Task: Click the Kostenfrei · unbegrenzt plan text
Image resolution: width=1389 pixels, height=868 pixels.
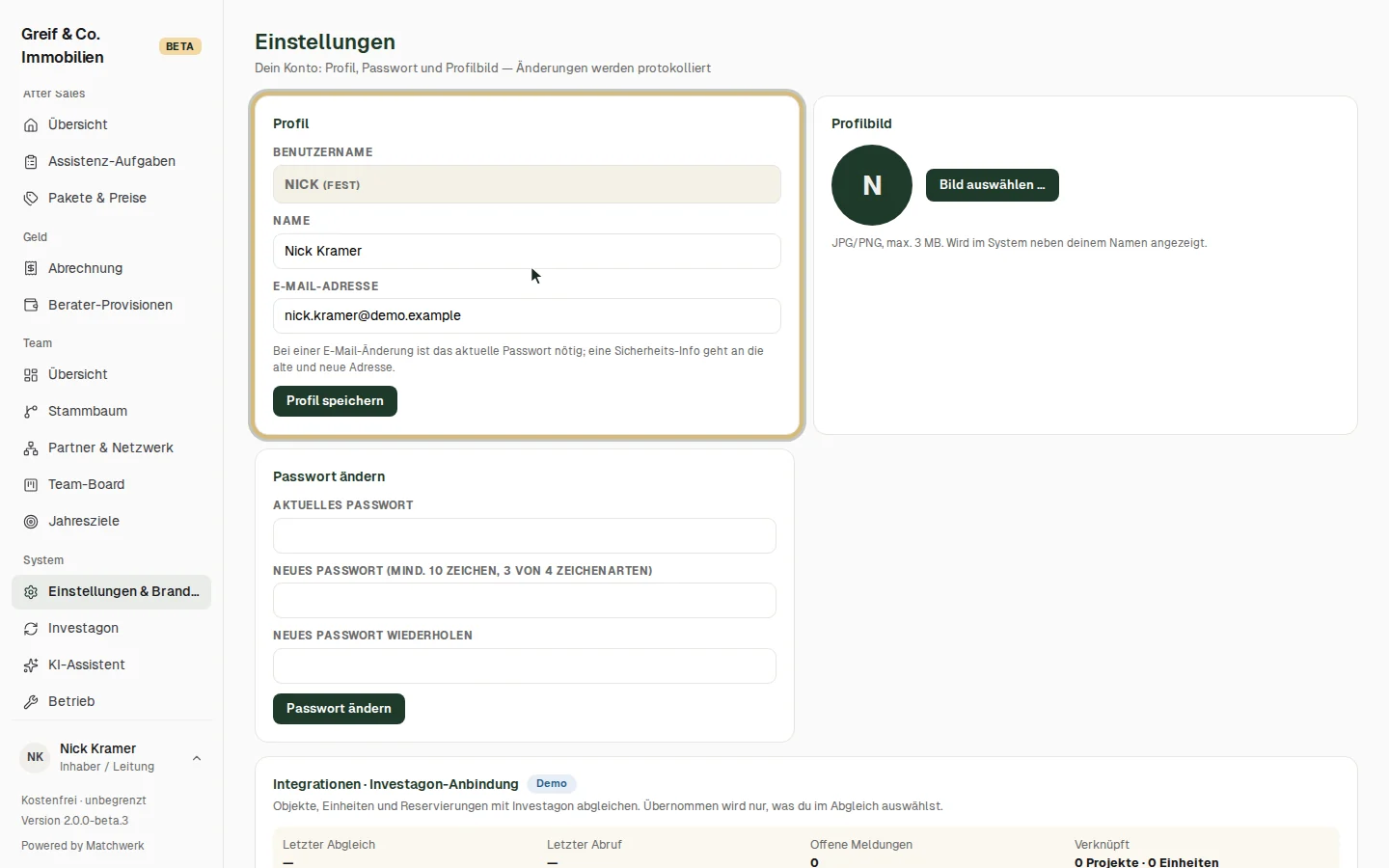Action: pyautogui.click(x=84, y=800)
